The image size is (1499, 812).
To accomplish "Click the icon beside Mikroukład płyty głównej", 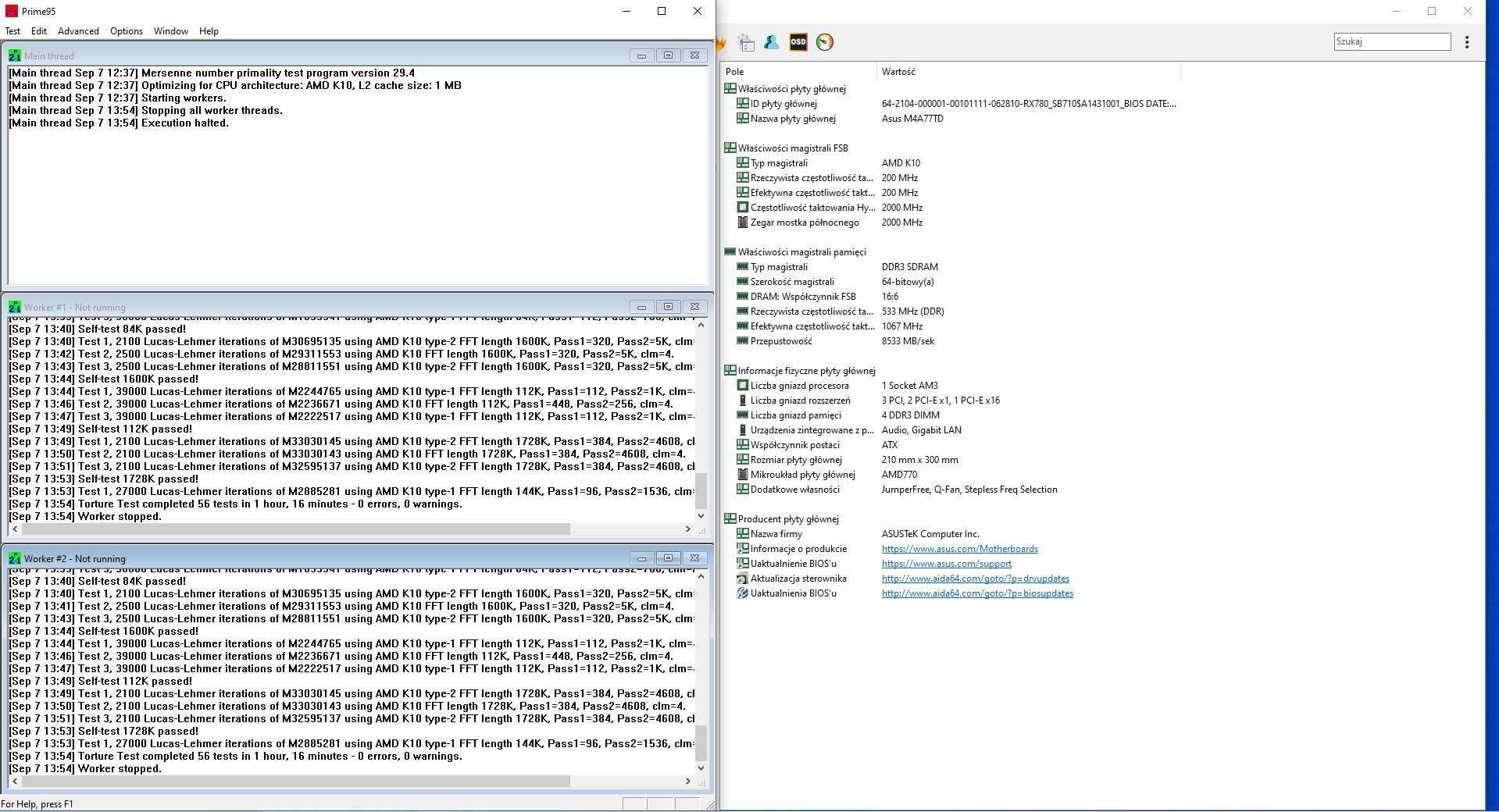I will point(743,475).
